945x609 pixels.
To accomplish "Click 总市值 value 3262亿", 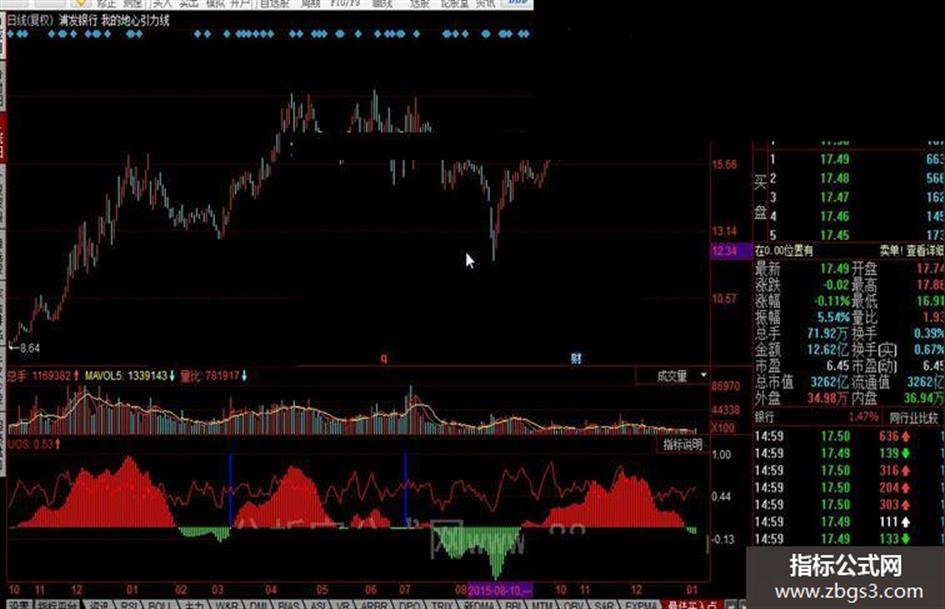I will [x=829, y=382].
